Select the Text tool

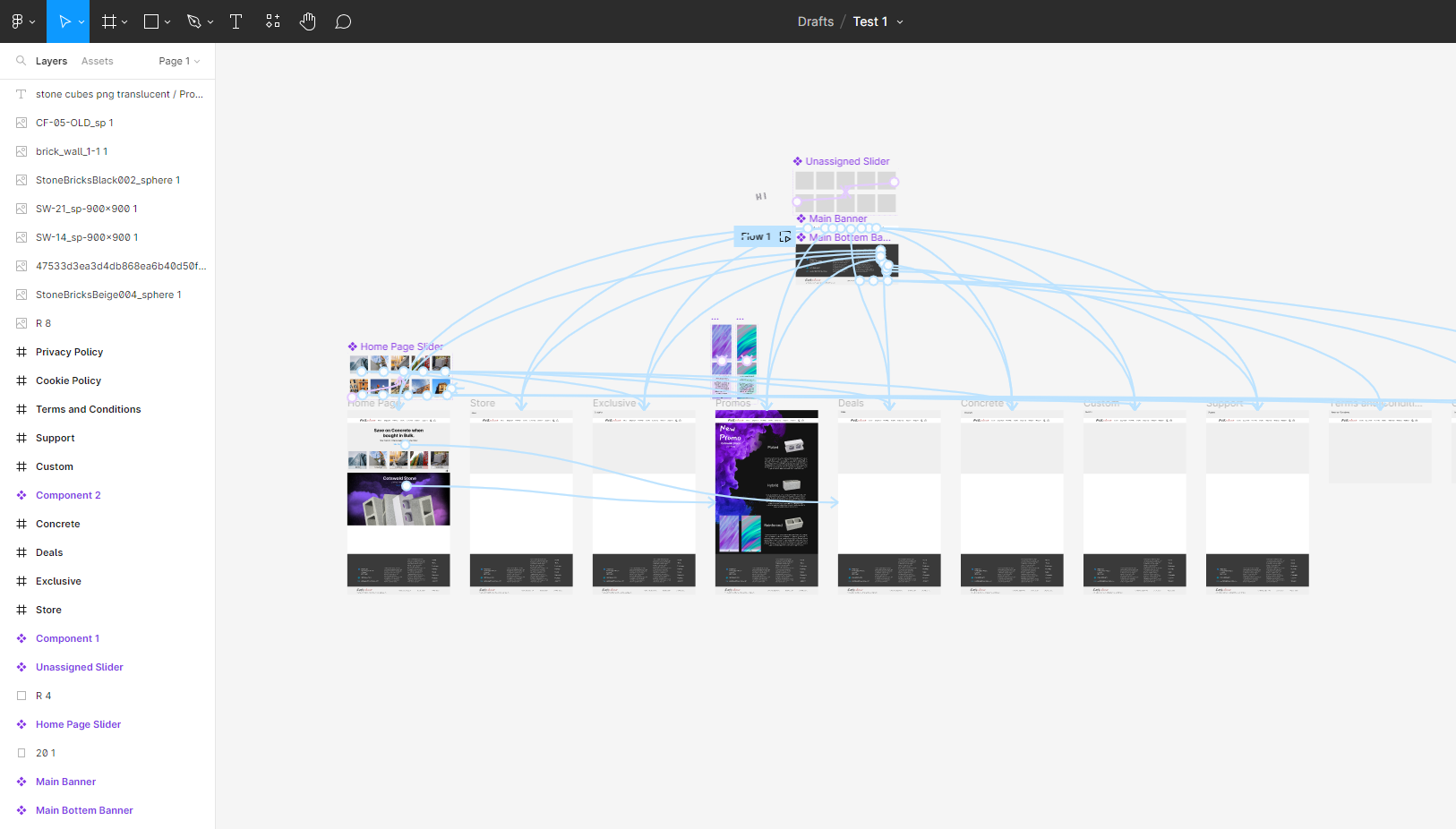[x=236, y=21]
